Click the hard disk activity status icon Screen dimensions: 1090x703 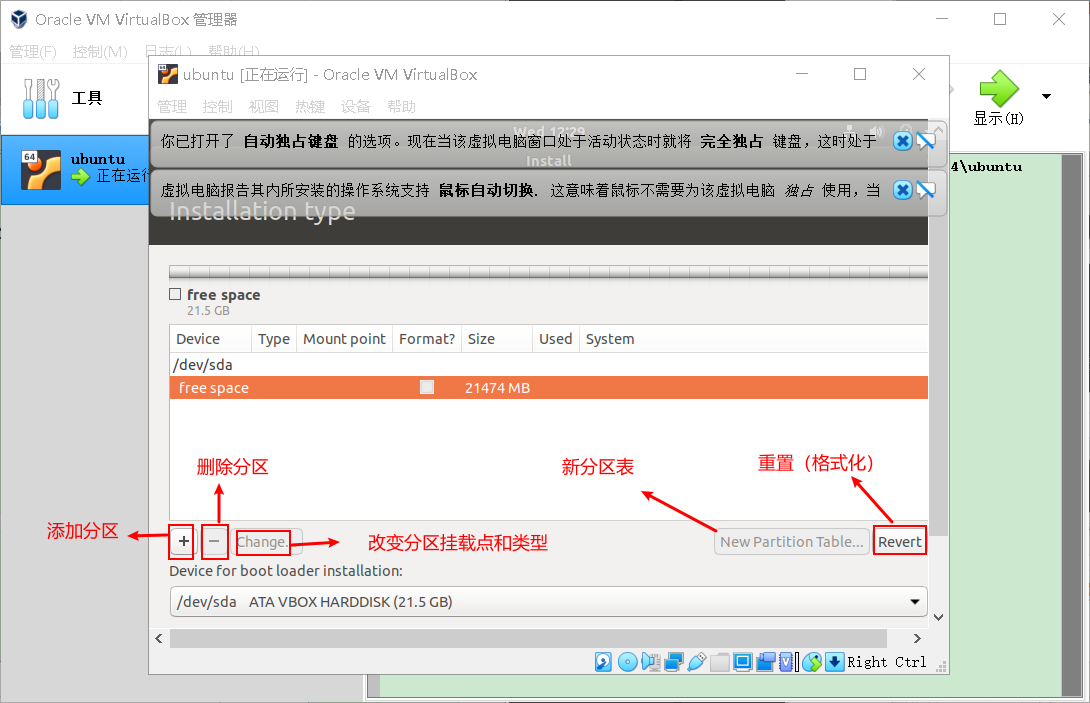tap(603, 662)
